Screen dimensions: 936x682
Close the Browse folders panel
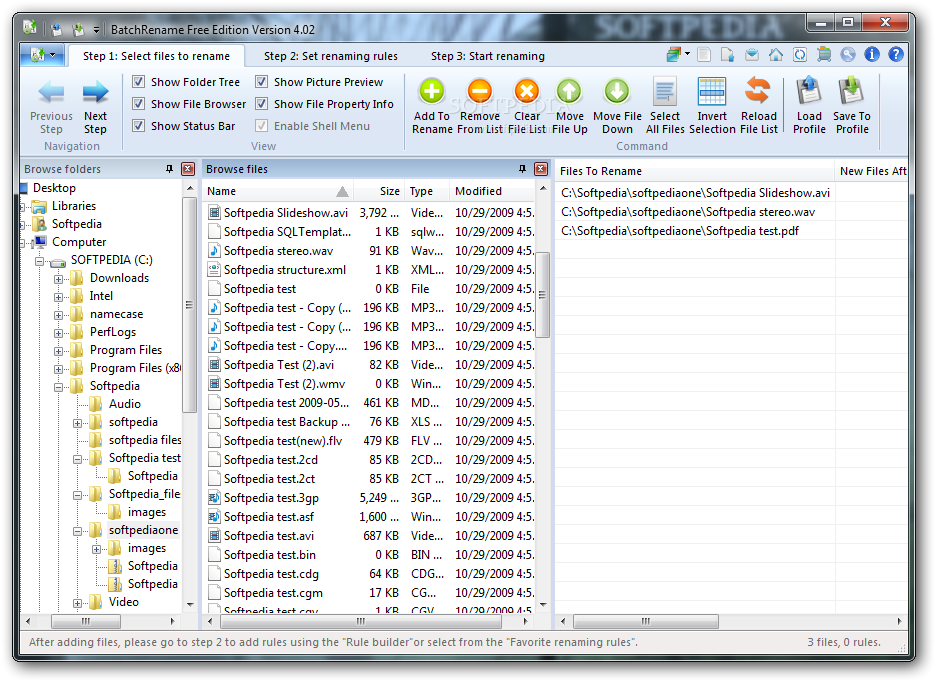[x=188, y=169]
